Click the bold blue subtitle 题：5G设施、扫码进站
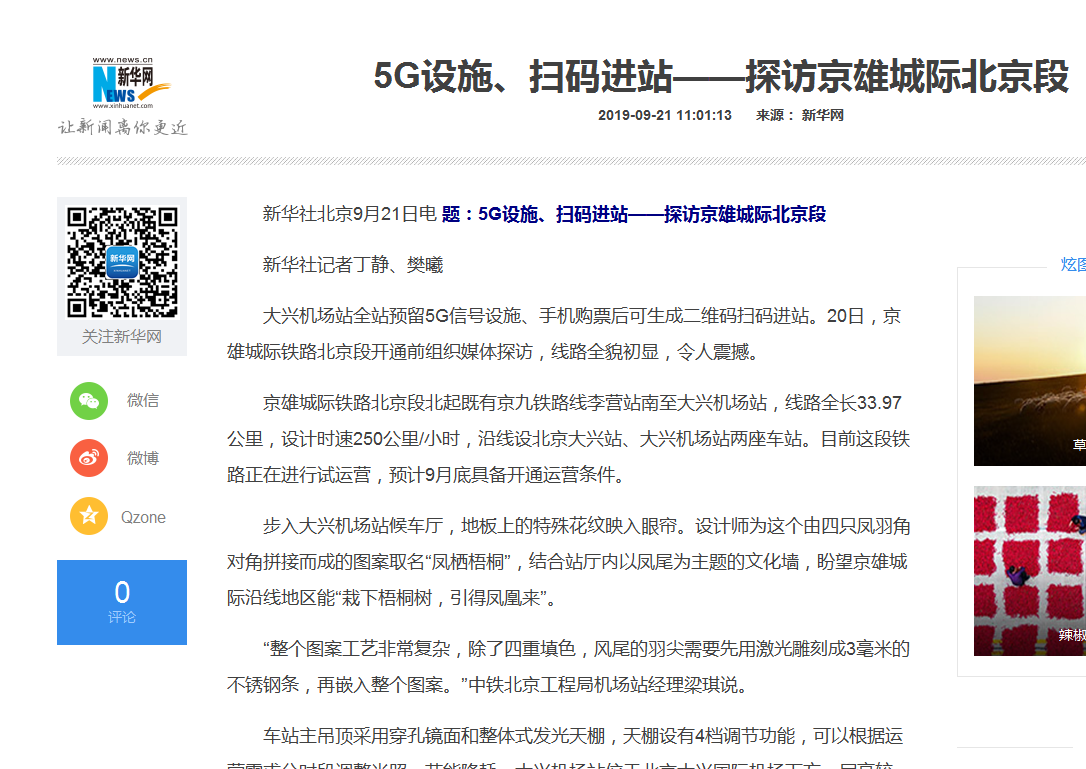 [x=634, y=214]
